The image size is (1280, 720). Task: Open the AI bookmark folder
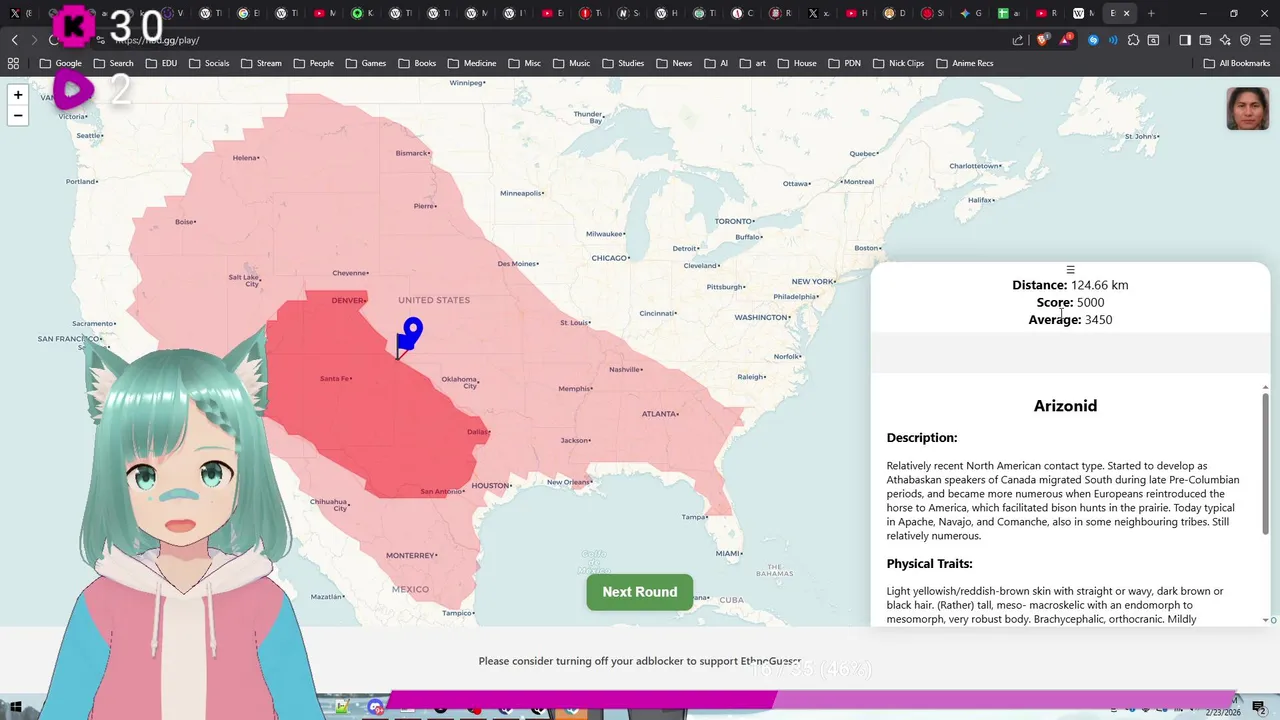(715, 63)
